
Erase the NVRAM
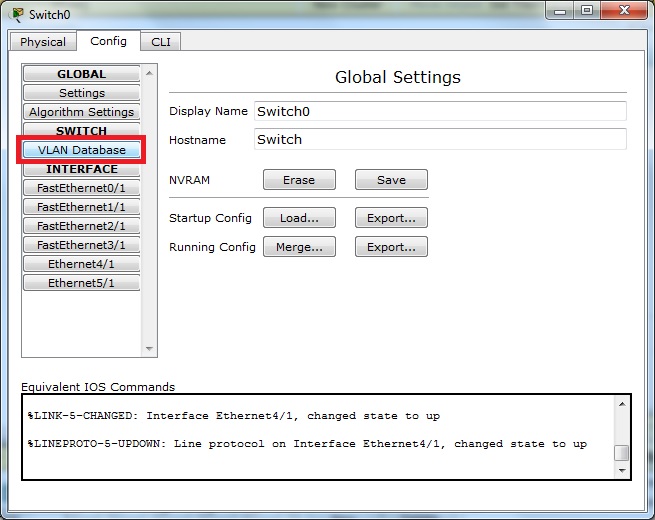click(x=299, y=180)
